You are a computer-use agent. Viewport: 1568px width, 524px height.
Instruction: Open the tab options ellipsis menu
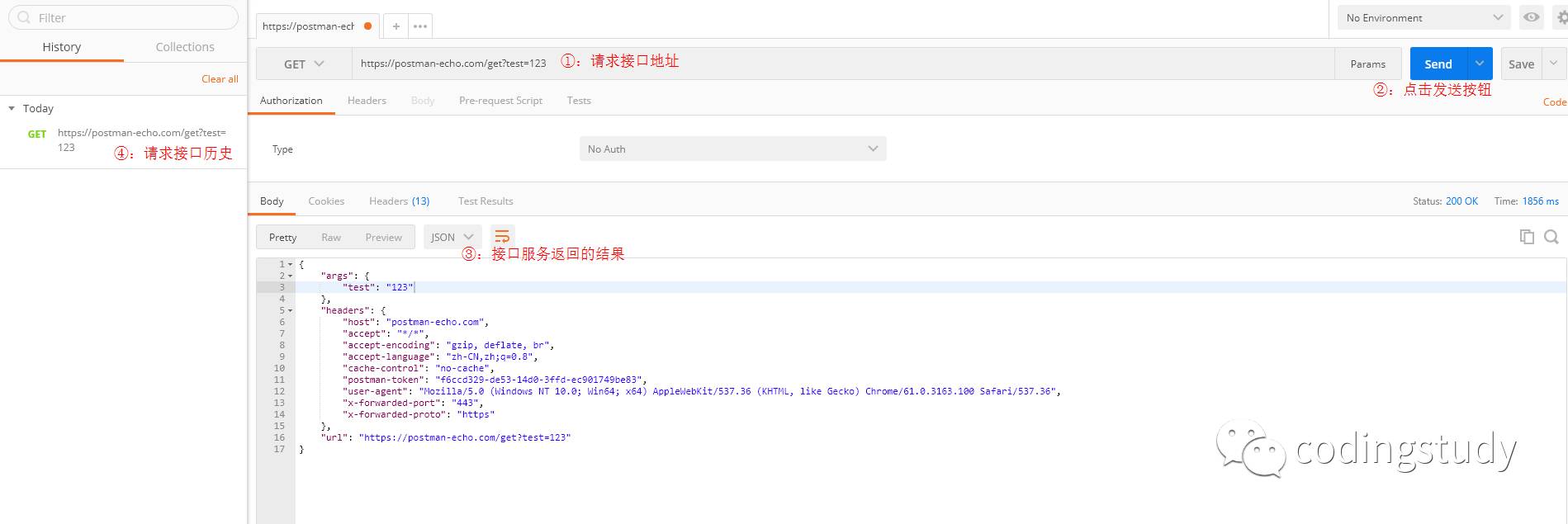click(x=420, y=26)
